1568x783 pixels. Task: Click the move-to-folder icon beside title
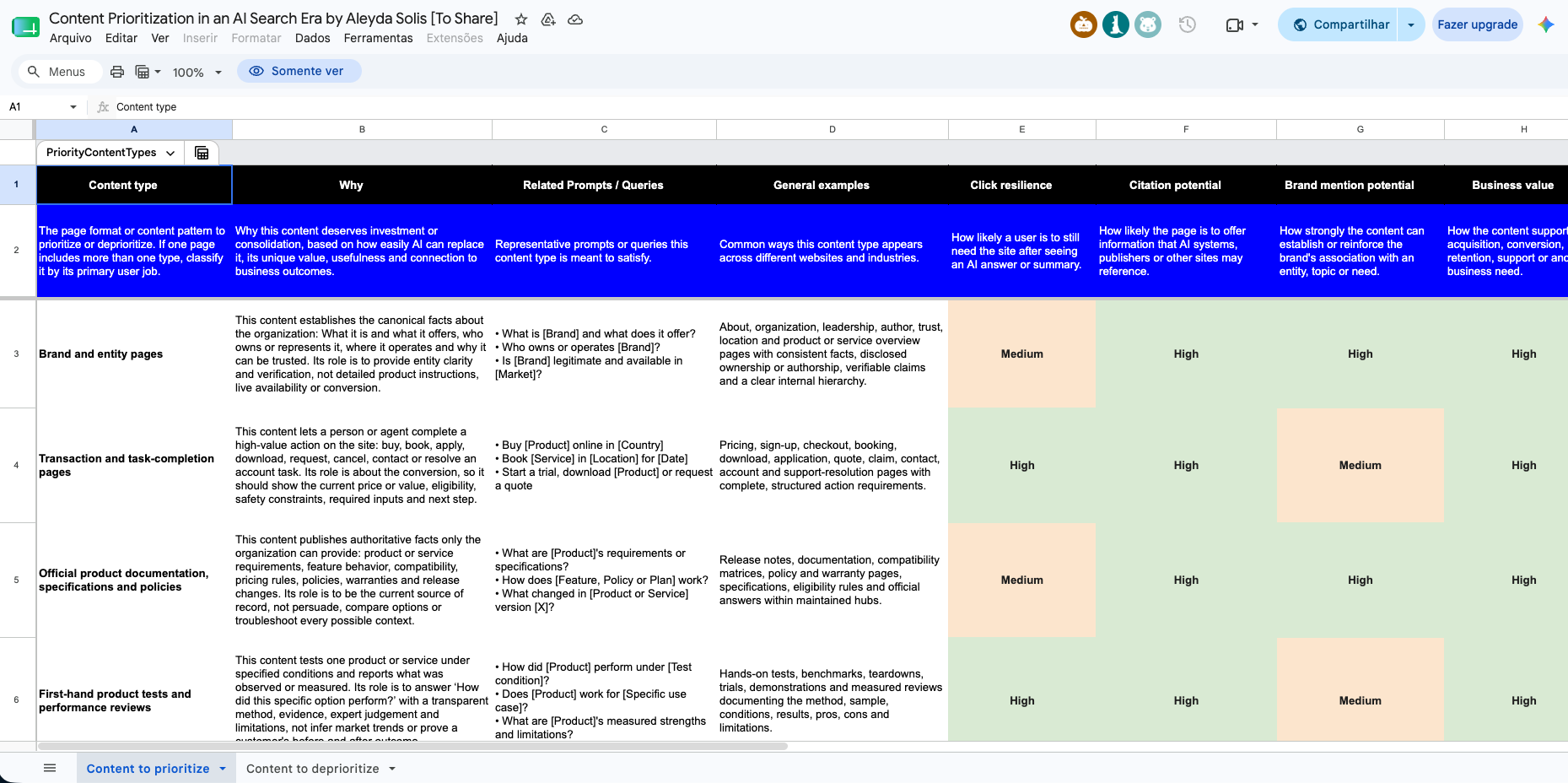(x=548, y=19)
